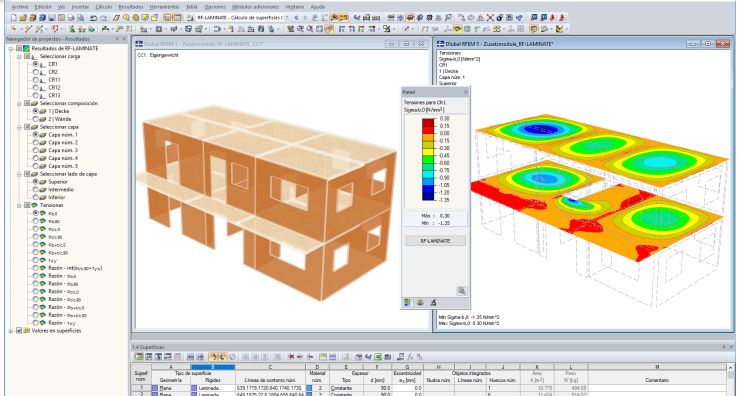Redo the last undone action
Viewport: 738px width, 396px height.
click(x=104, y=18)
